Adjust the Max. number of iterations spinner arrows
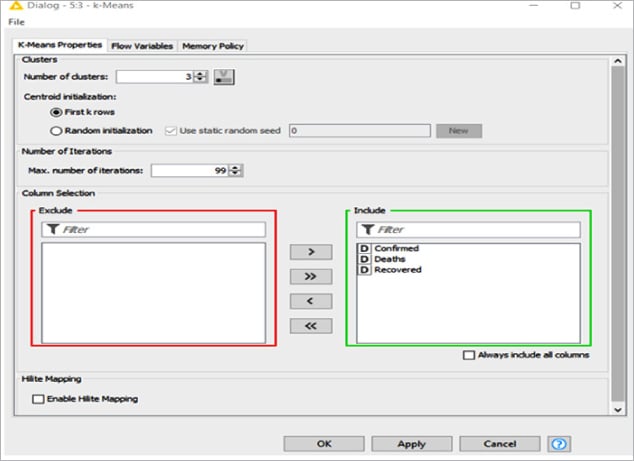Screen dimensions: 634x461 tap(235, 170)
